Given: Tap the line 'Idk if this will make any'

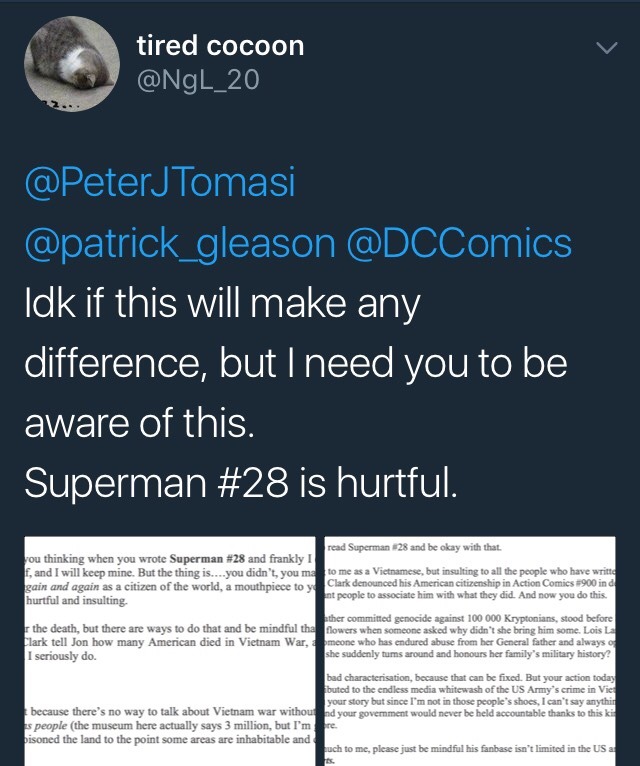Looking at the screenshot, I should click(220, 300).
